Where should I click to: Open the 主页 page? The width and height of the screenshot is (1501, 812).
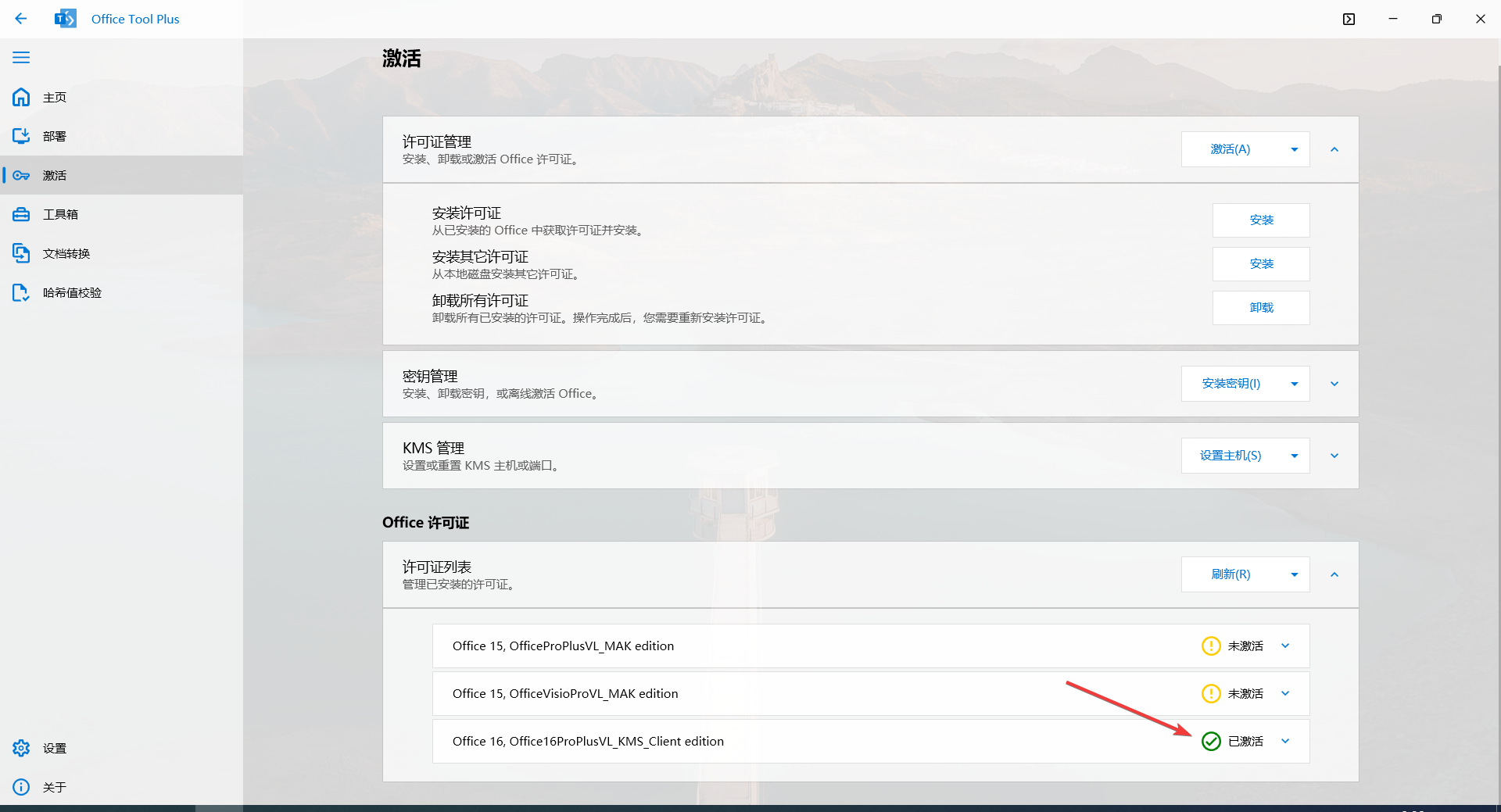coord(121,97)
